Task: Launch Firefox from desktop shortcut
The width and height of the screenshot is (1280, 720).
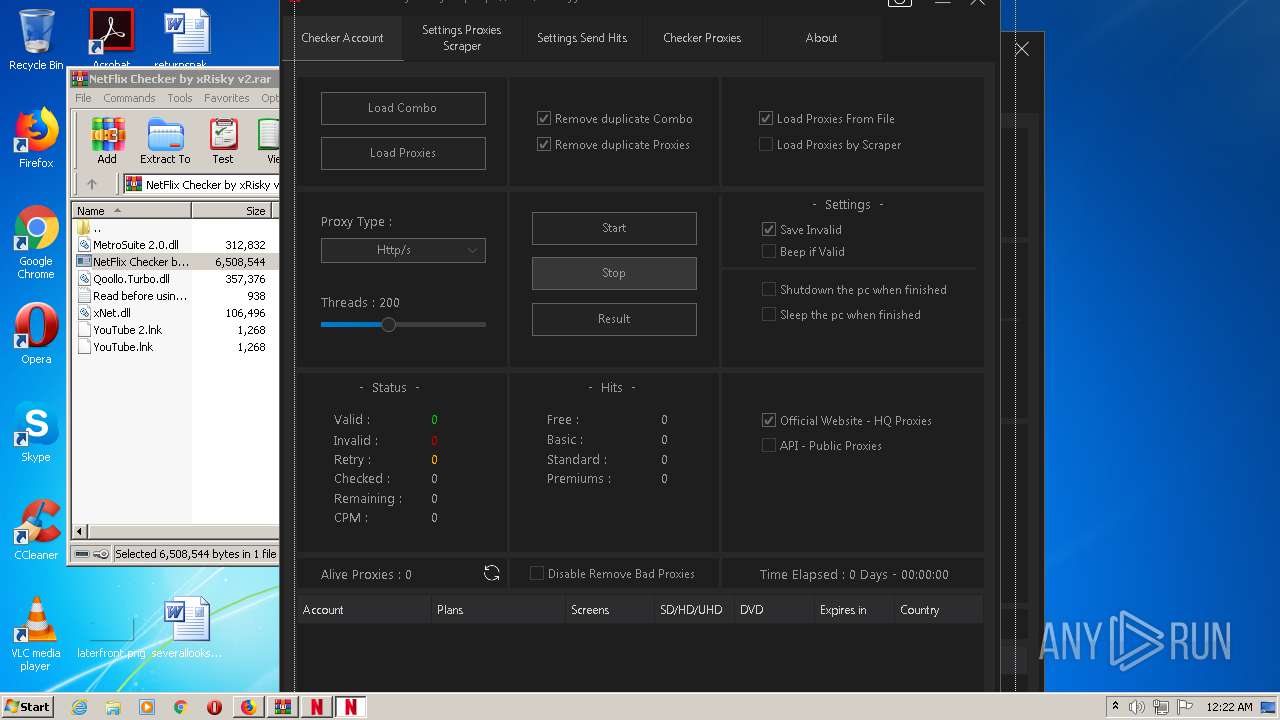Action: 36,138
